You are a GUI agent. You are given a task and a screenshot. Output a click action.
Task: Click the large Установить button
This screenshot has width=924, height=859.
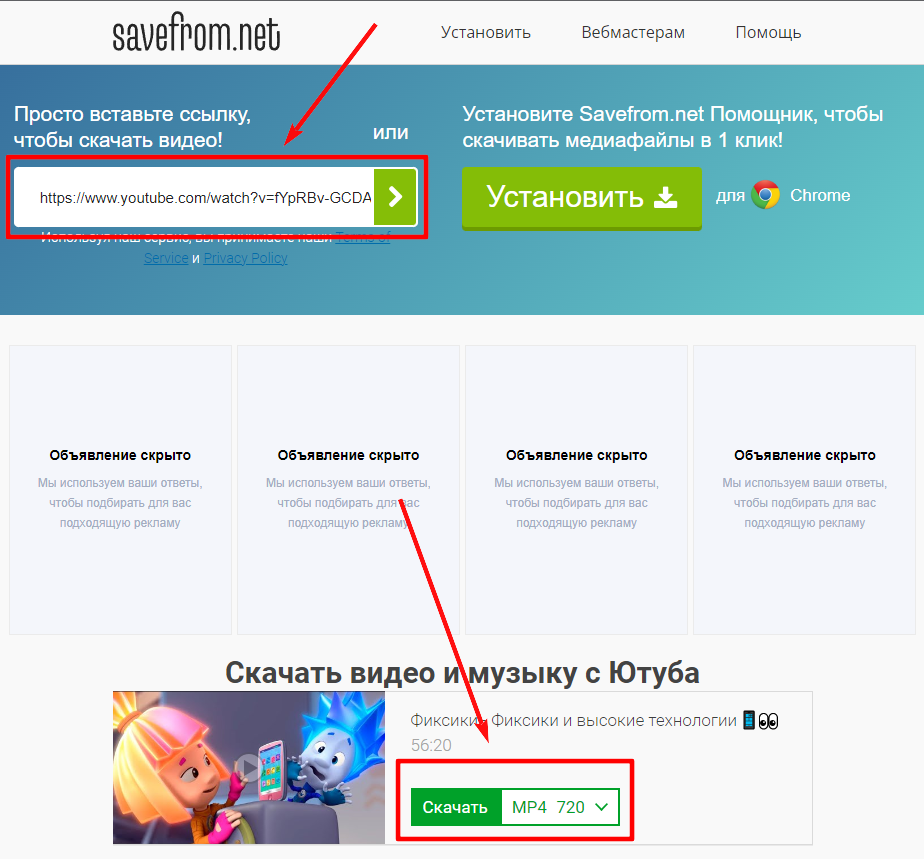click(582, 197)
